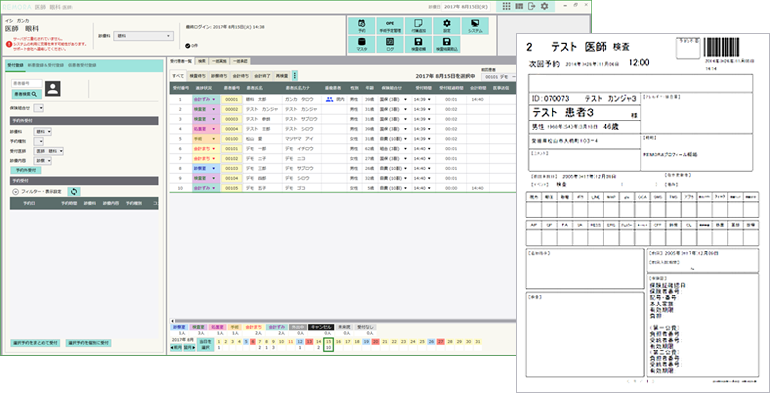The image size is (770, 393).
Task: Click the logout door-arrow icon
Action: [x=532, y=6]
